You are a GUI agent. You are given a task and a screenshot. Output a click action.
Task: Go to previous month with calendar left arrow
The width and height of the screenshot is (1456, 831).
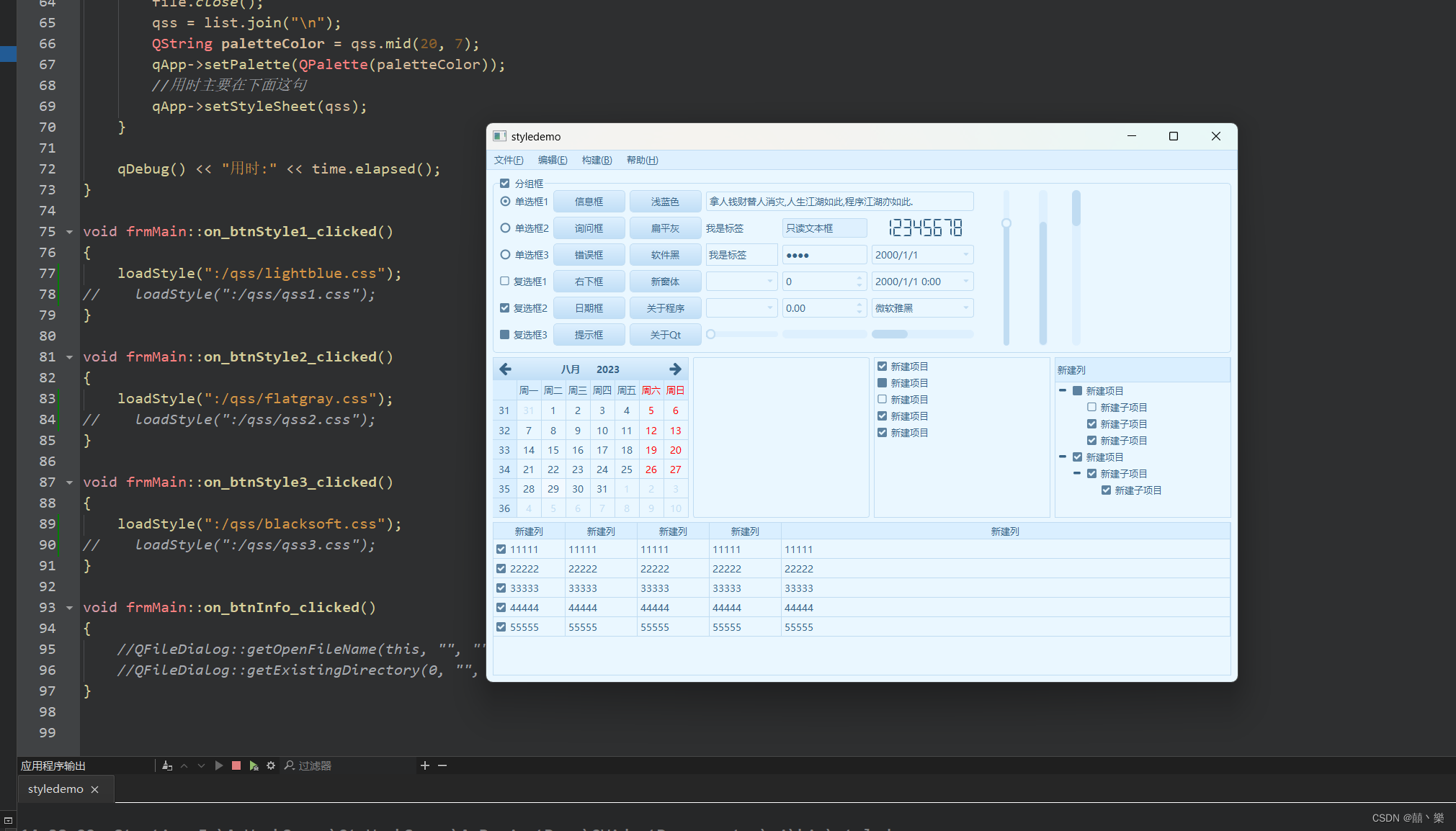tap(506, 369)
